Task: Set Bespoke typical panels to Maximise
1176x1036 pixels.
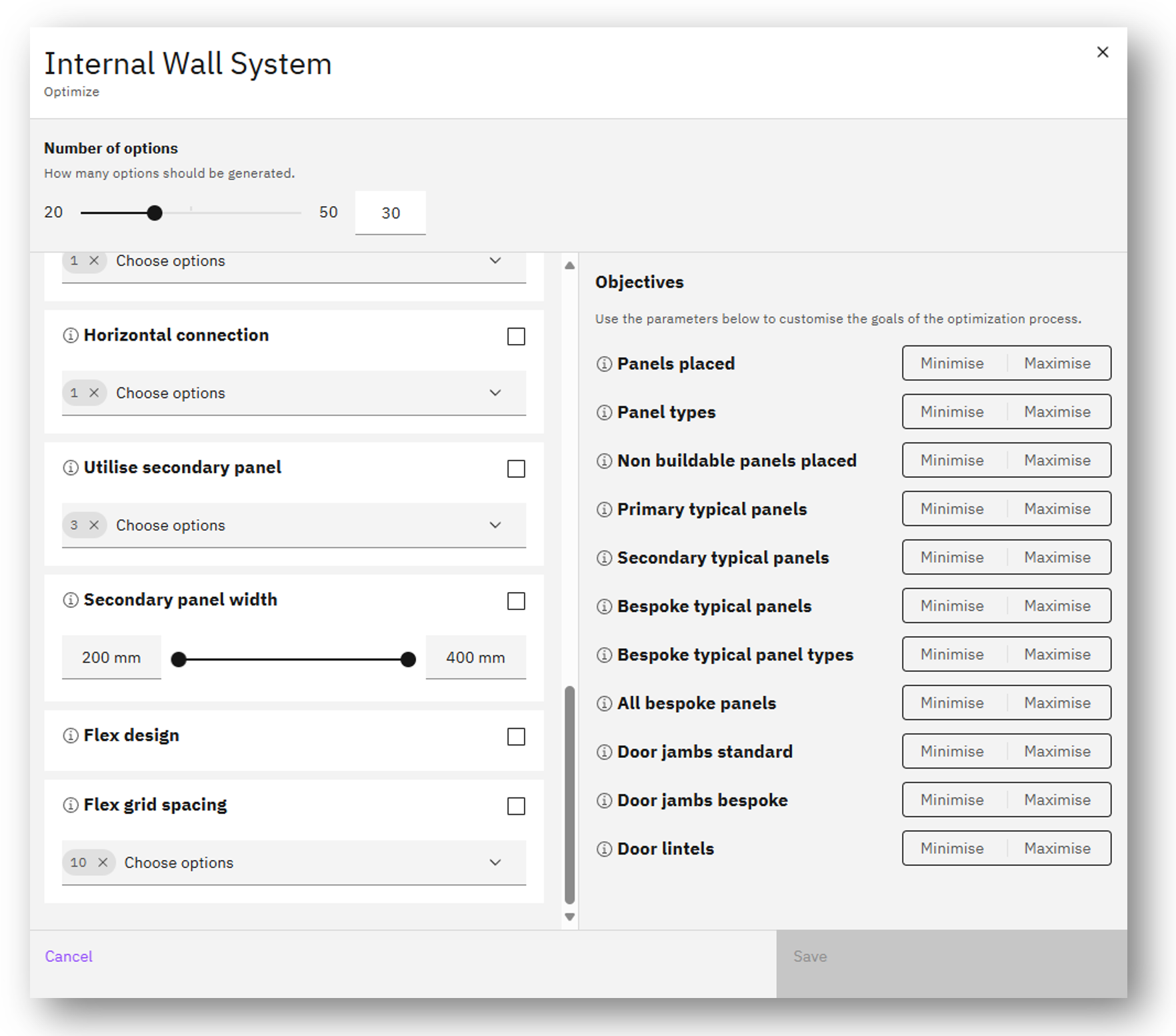Action: (x=1058, y=606)
